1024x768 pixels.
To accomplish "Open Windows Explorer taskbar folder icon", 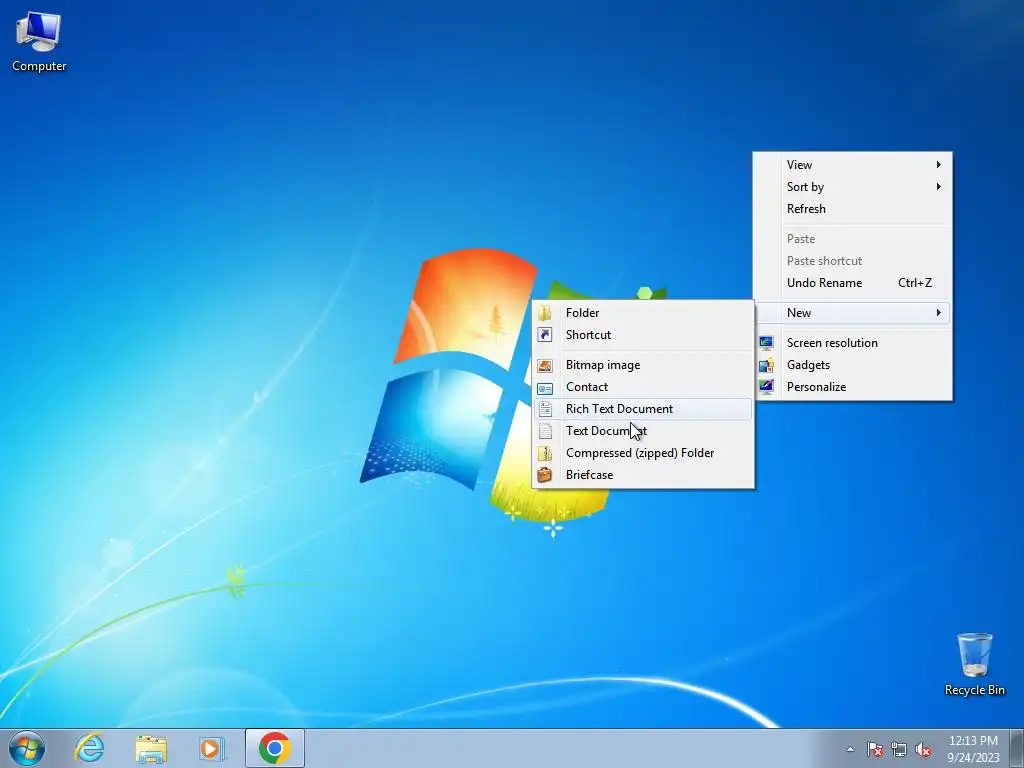I will [151, 748].
